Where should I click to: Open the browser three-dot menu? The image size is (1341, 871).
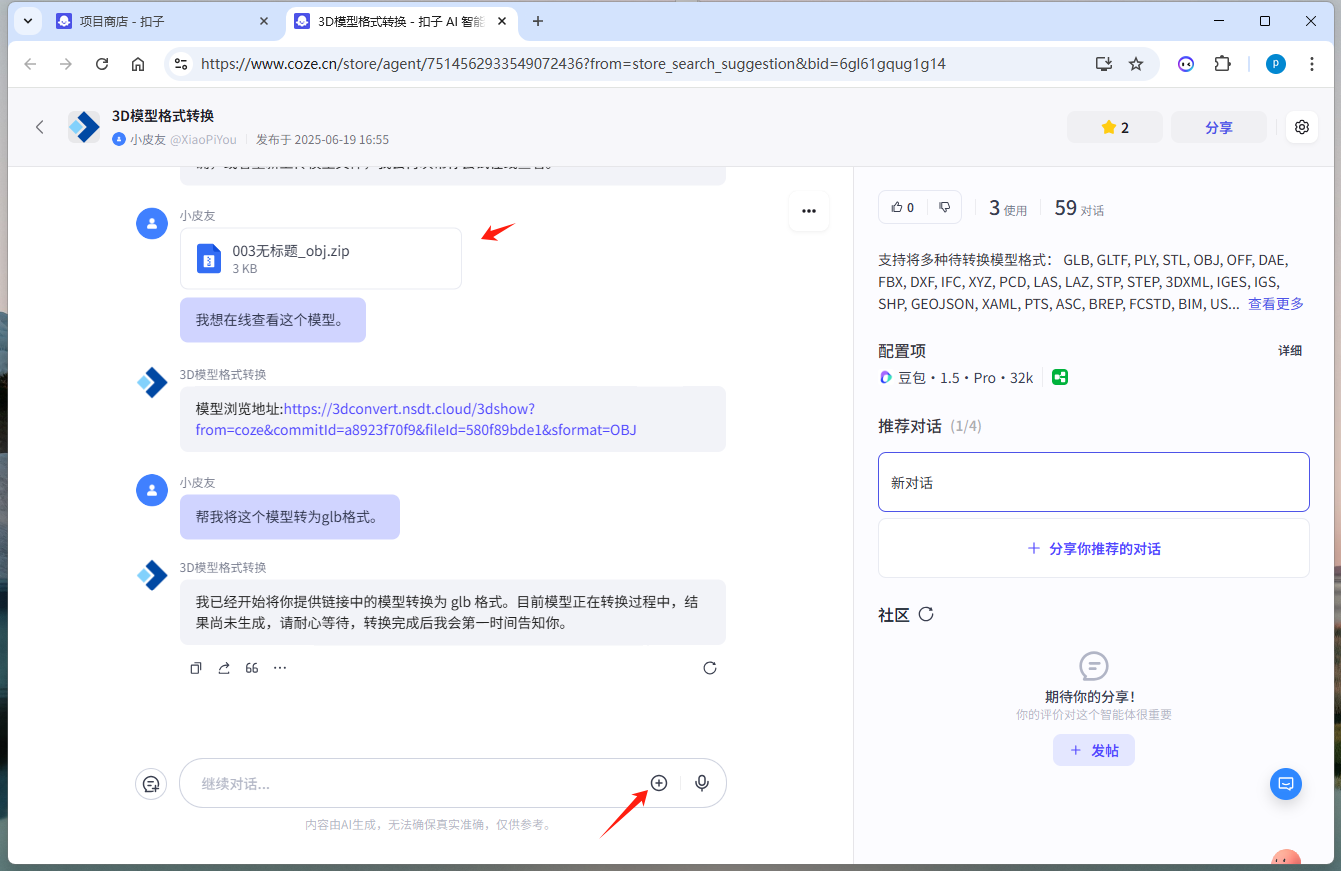1310,64
